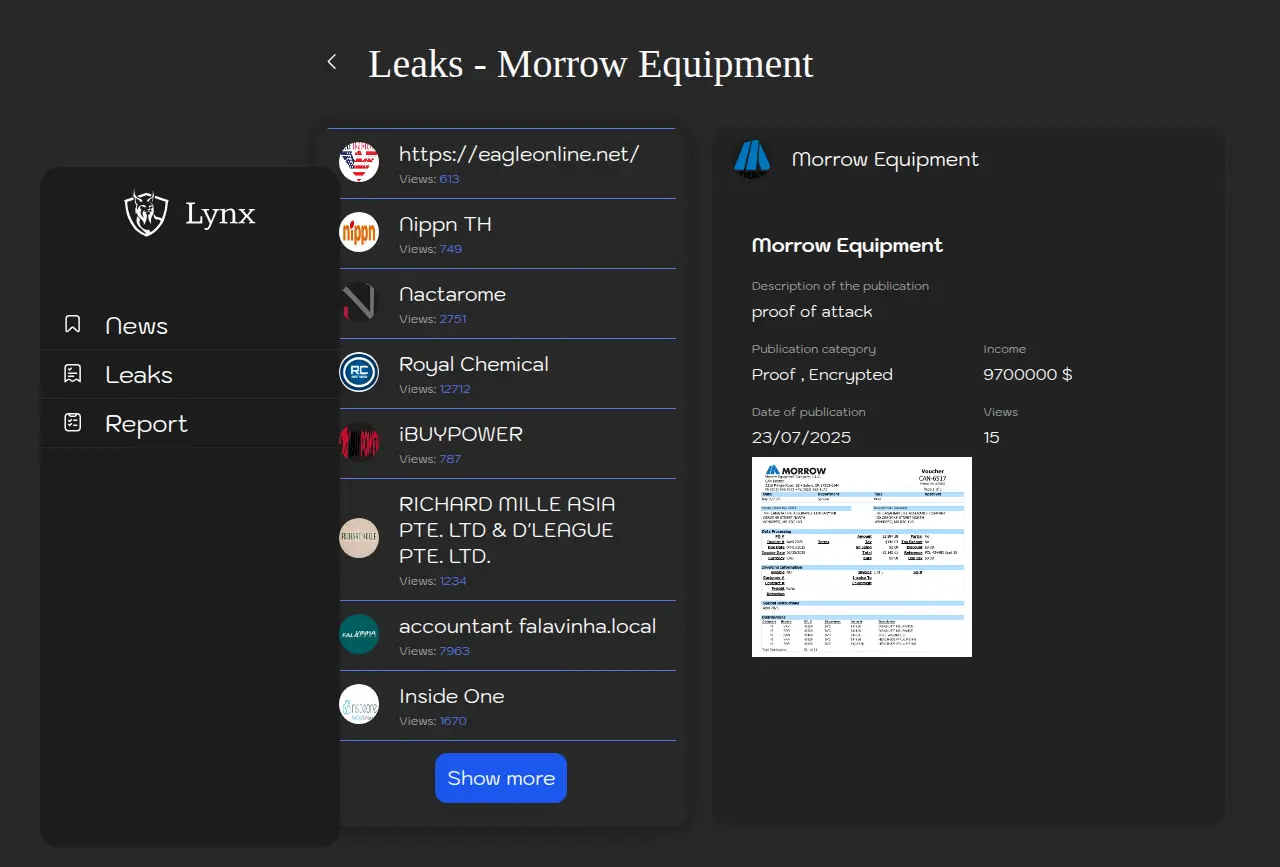Click the document icon next to Leaks
Viewport: 1280px width, 867px height.
tap(72, 374)
